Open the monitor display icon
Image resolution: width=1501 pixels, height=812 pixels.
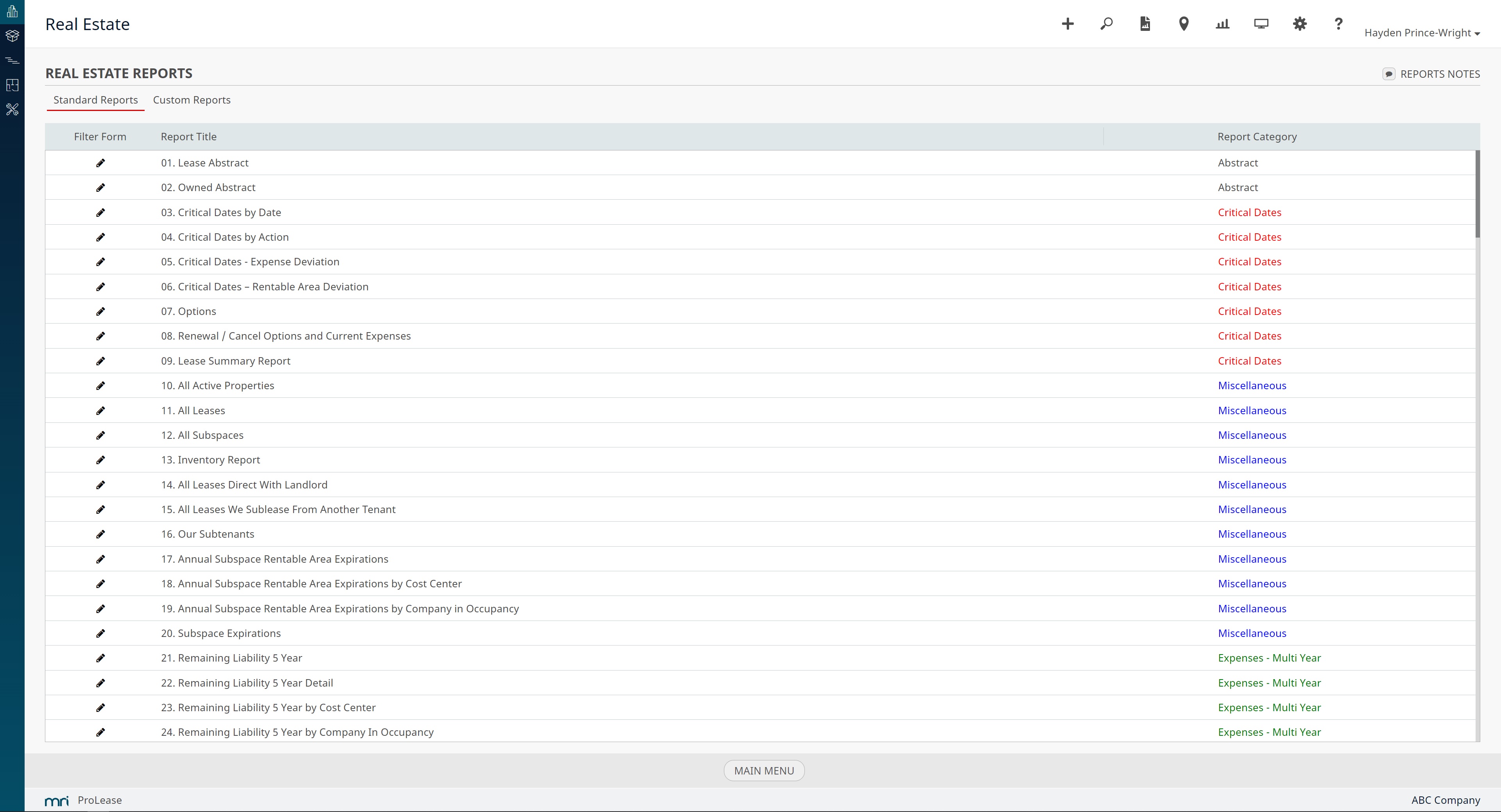pos(1261,24)
